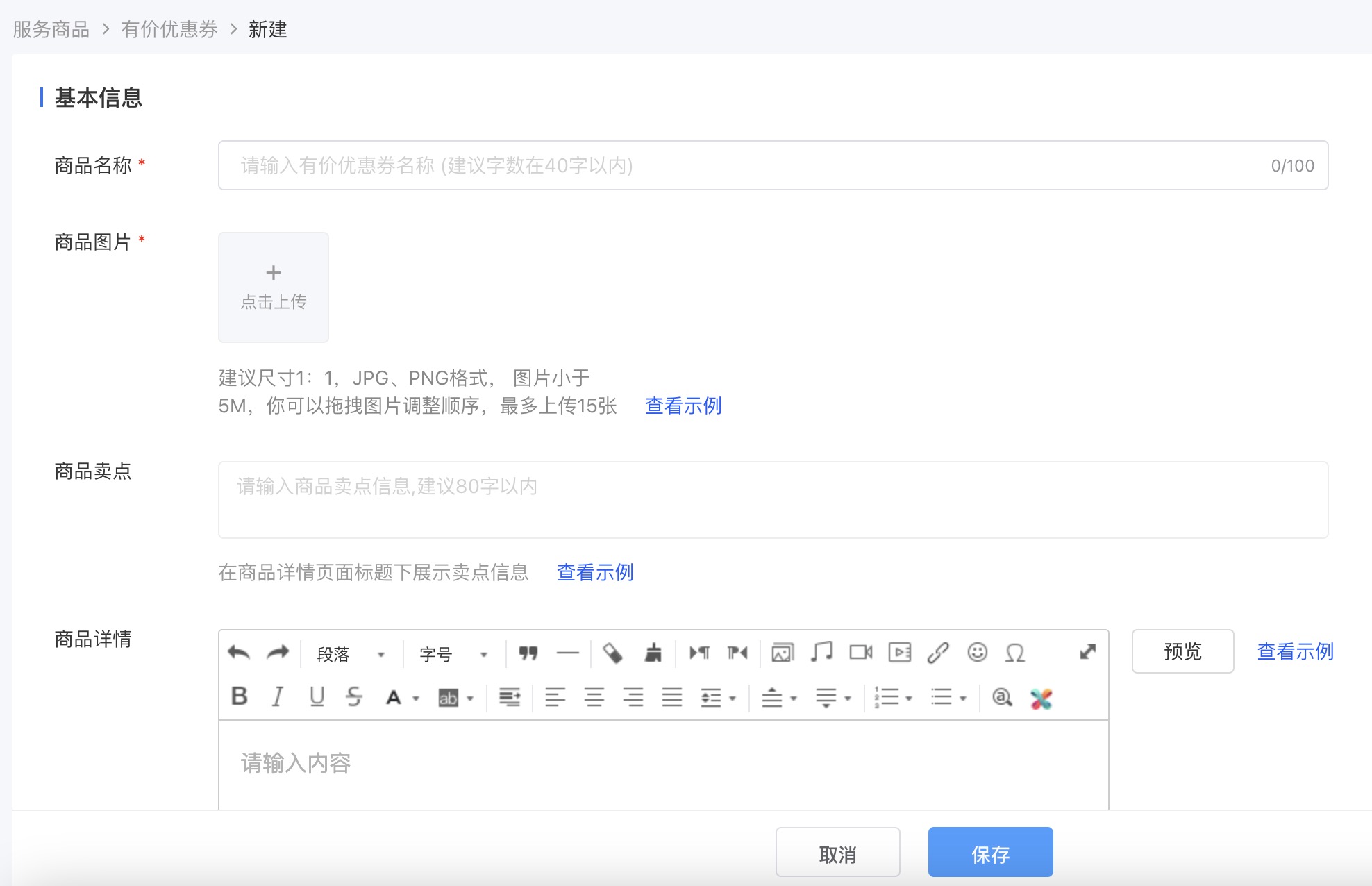Insert a hyperlink with the chain icon
Screen dimensions: 1372x886
[x=938, y=653]
